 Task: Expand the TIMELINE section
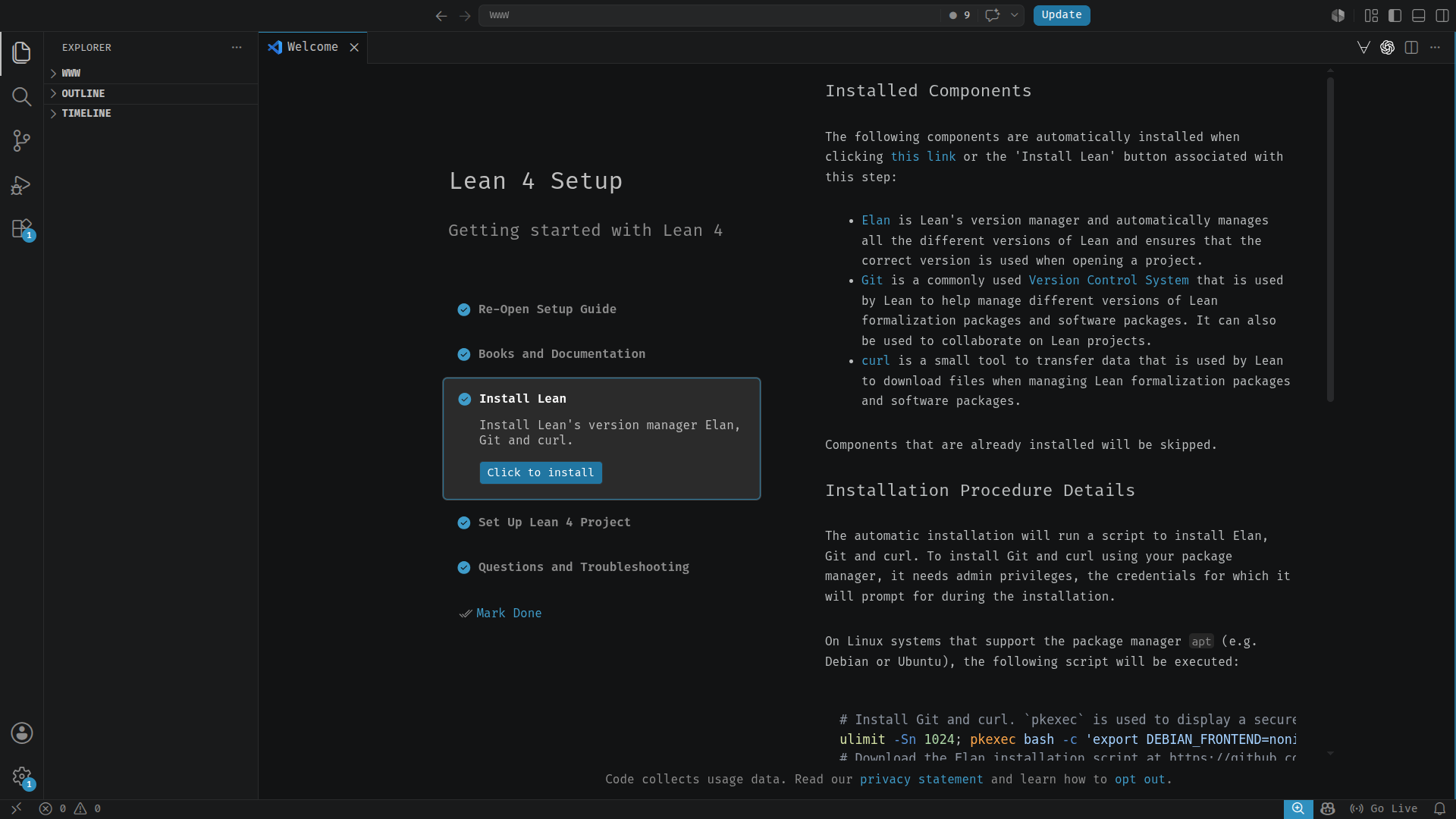(x=152, y=113)
